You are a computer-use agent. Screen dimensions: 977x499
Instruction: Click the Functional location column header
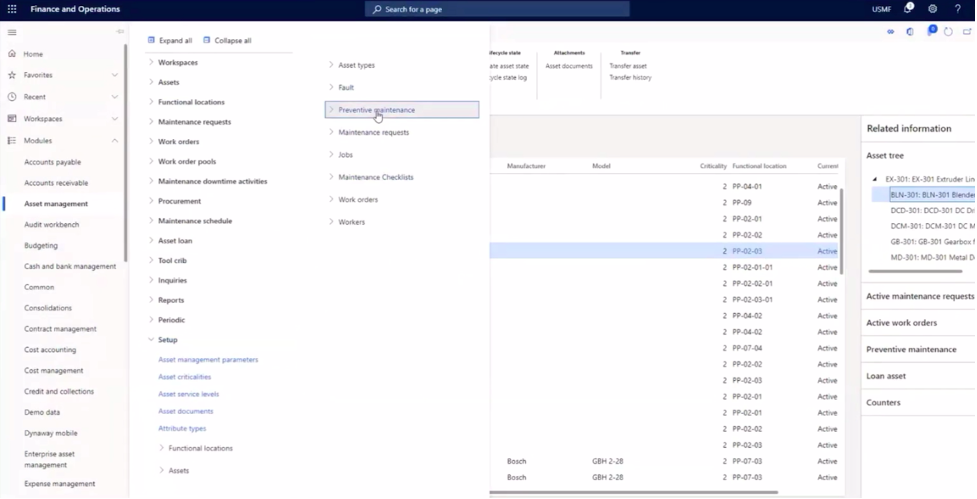[759, 166]
